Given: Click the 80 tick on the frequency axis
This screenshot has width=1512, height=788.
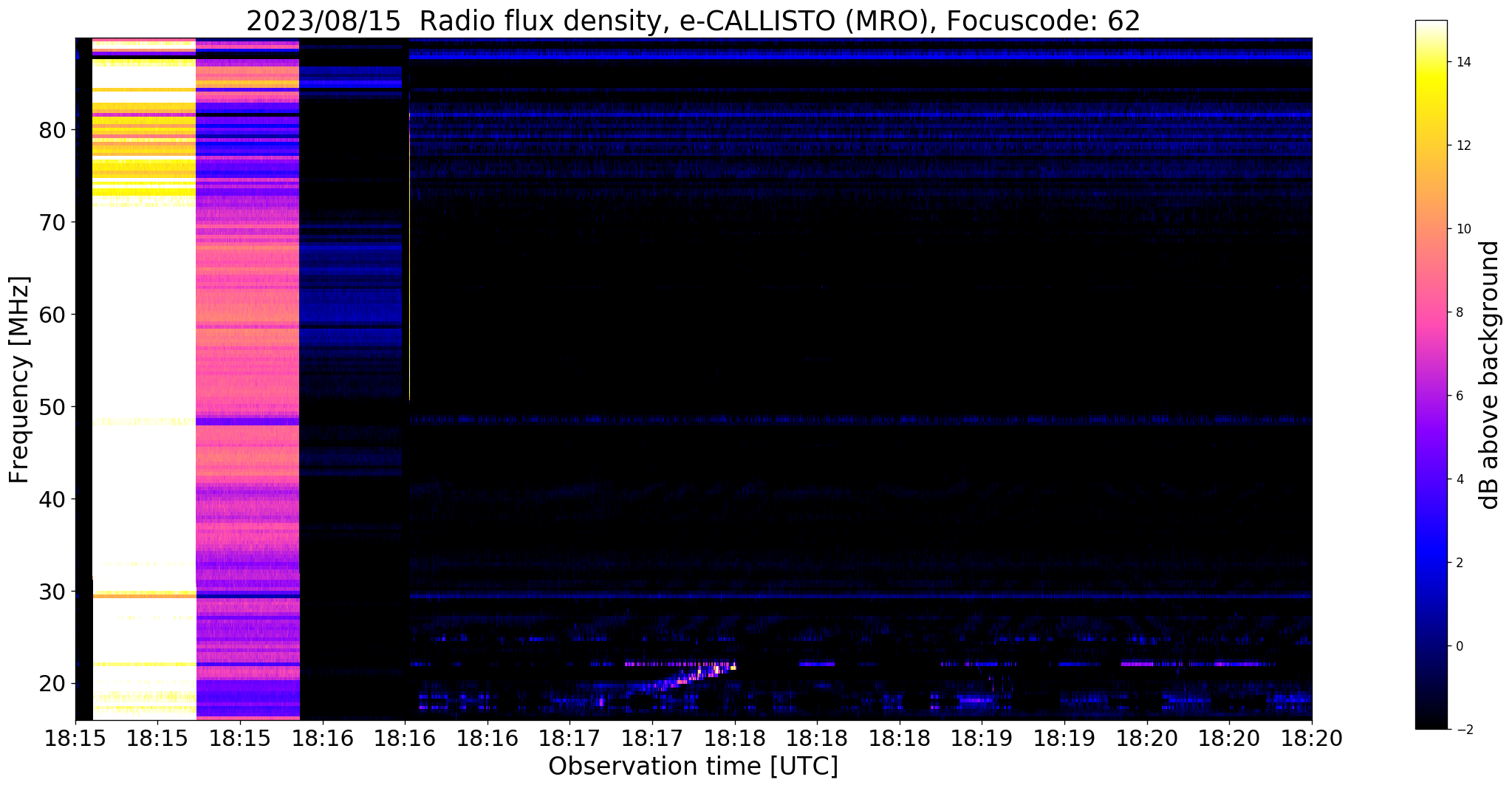Looking at the screenshot, I should click(53, 130).
